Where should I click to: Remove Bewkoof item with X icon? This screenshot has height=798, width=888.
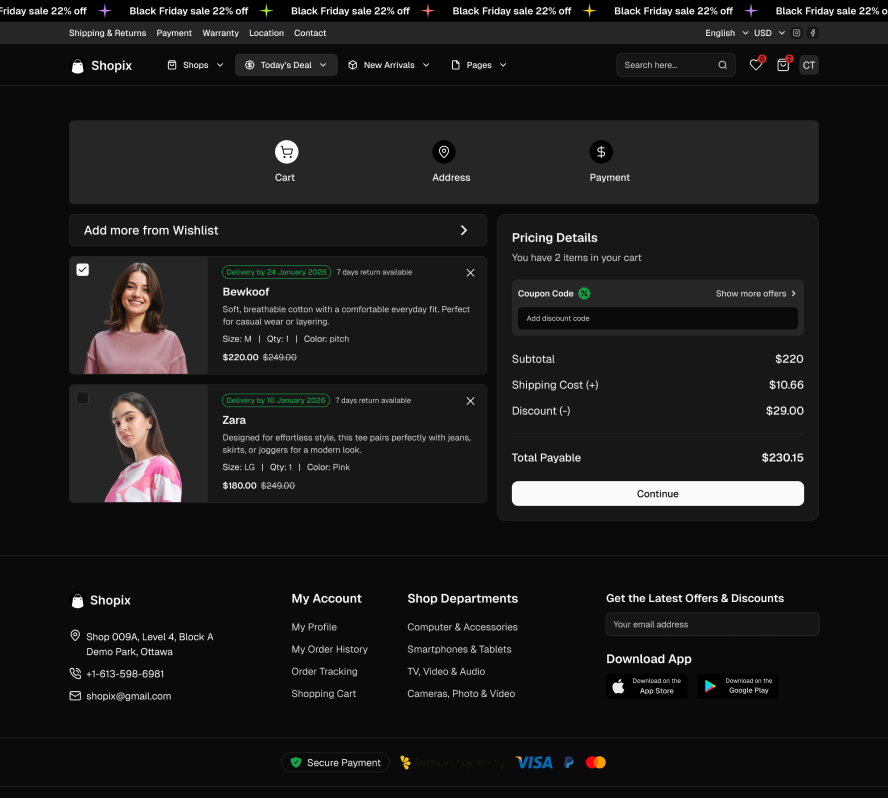coord(470,273)
